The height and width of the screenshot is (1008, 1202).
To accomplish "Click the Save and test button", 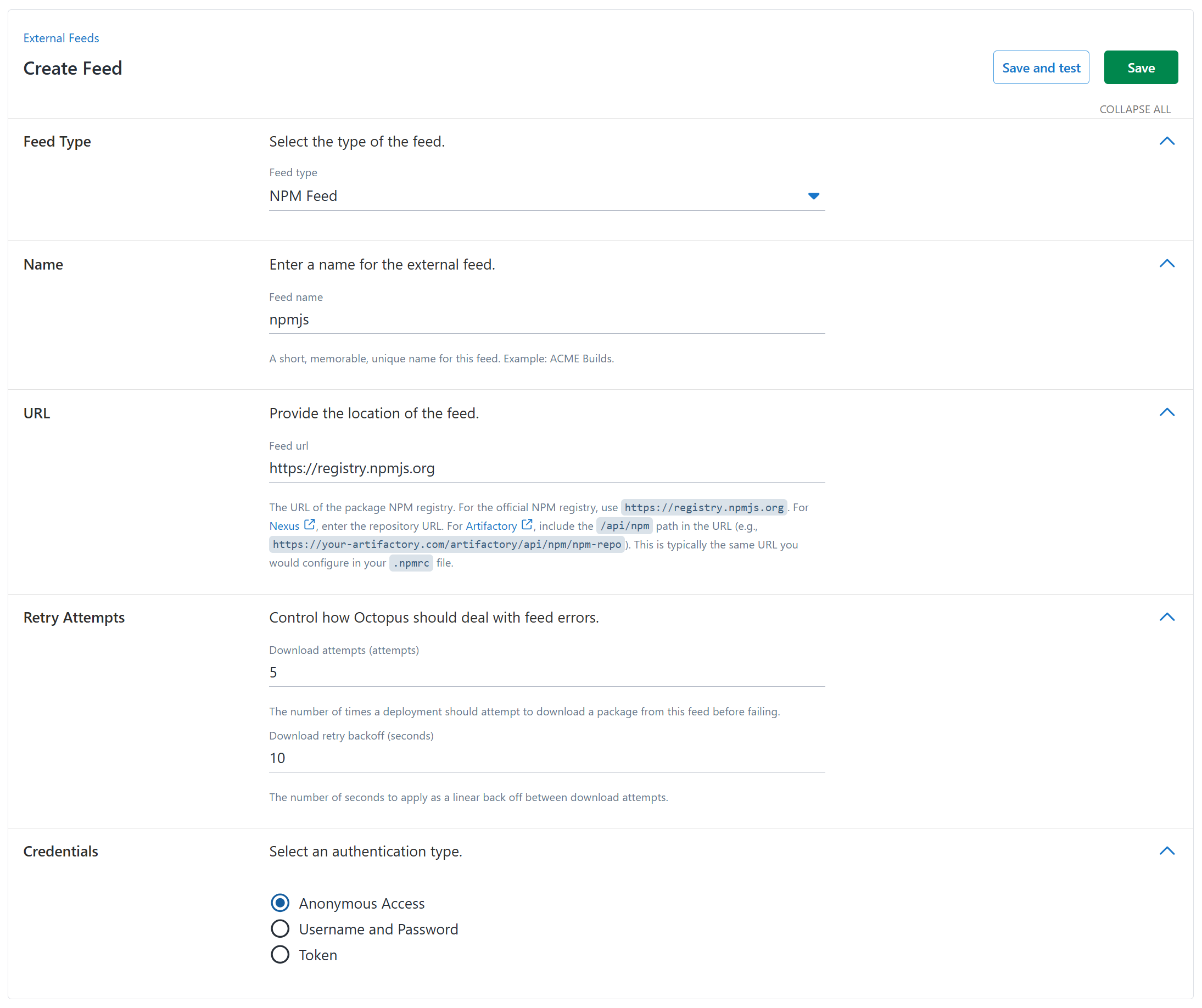I will click(x=1041, y=67).
